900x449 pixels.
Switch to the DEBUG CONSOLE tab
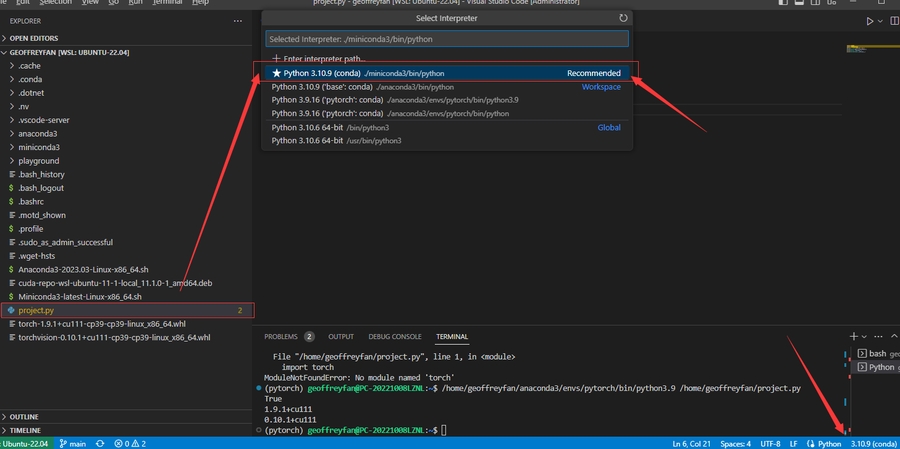pos(393,337)
